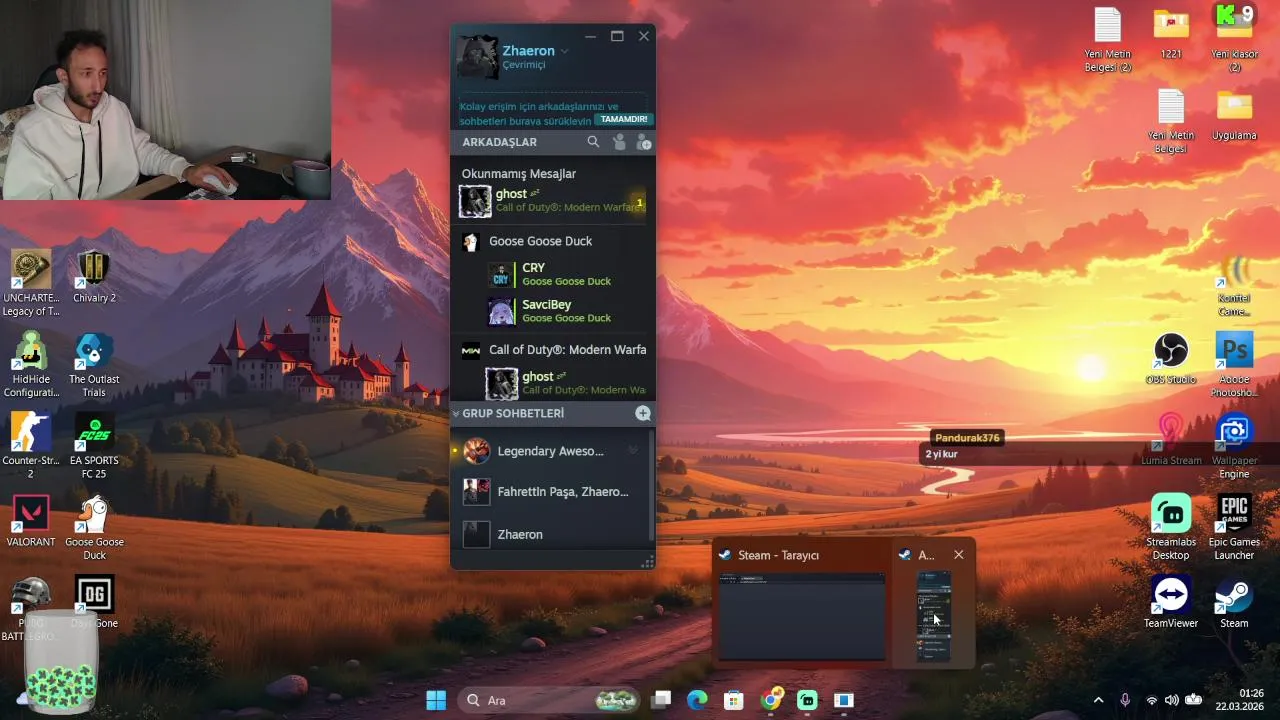Select the Goose Goose Duck desktop icon

(x=94, y=528)
